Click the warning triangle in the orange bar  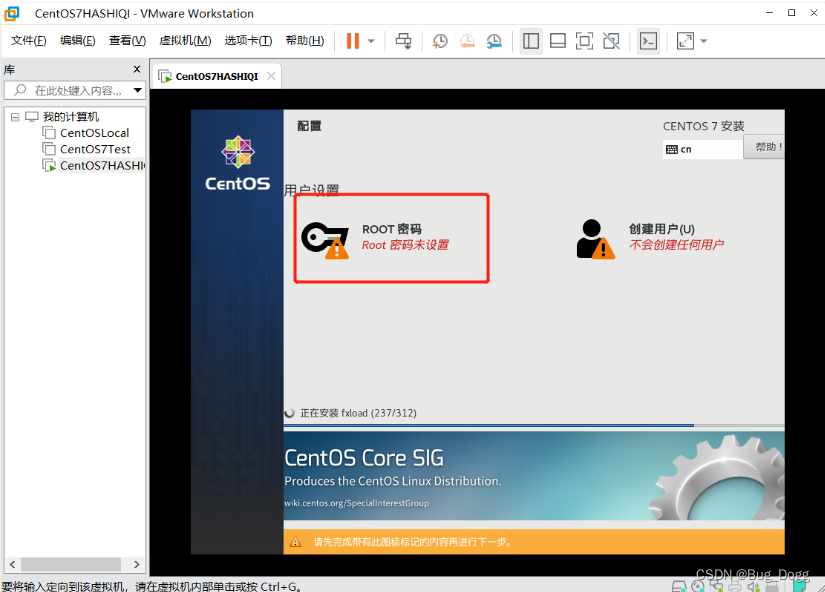pyautogui.click(x=296, y=542)
